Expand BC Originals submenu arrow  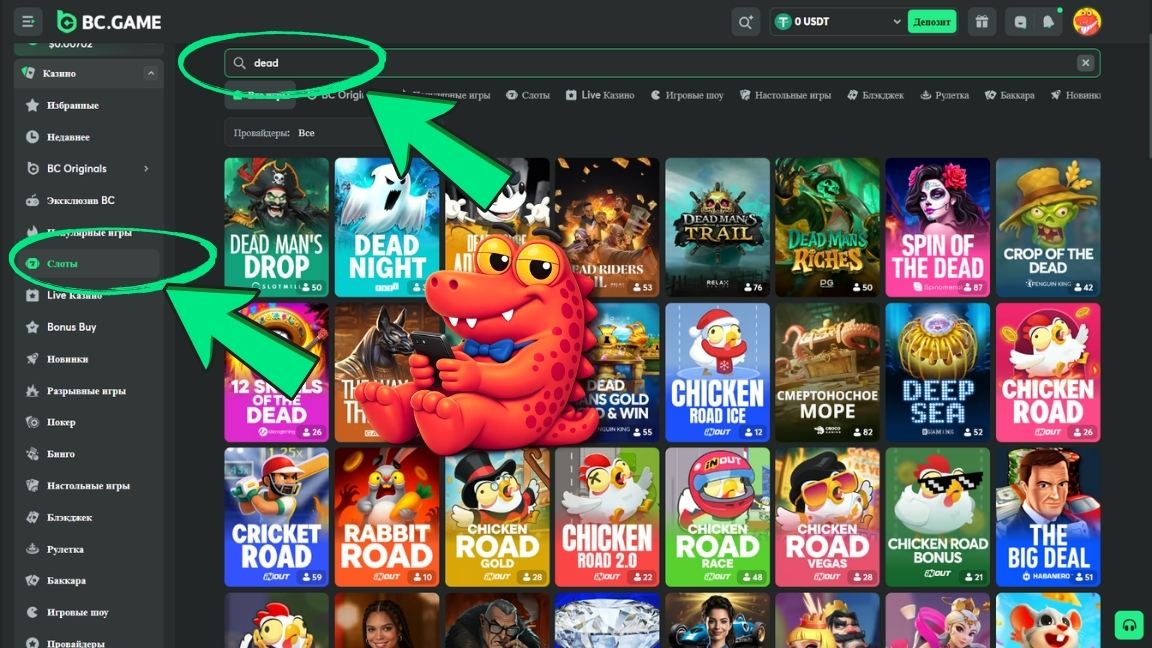[x=146, y=169]
